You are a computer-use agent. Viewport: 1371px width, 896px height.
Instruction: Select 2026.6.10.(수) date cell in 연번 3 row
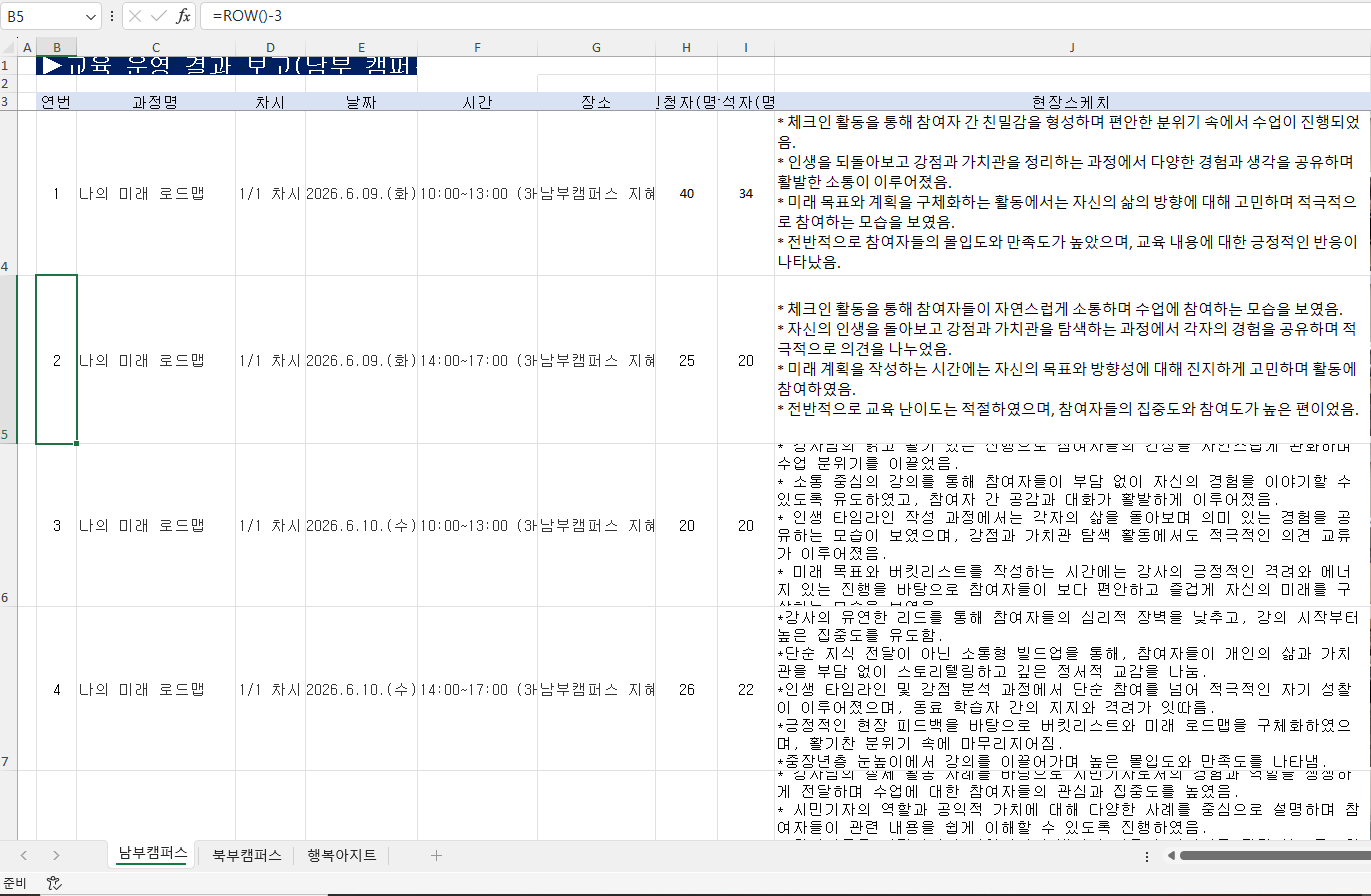[x=361, y=525]
